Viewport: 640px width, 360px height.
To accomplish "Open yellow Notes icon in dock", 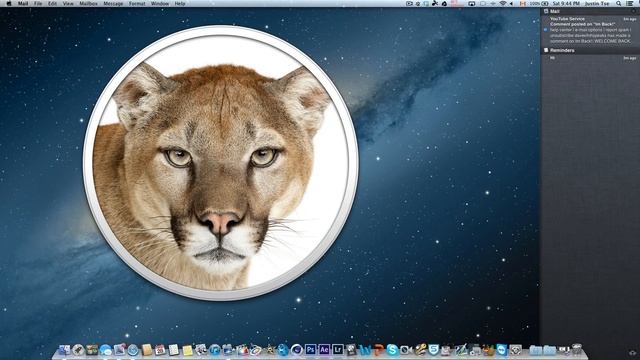I will [187, 350].
